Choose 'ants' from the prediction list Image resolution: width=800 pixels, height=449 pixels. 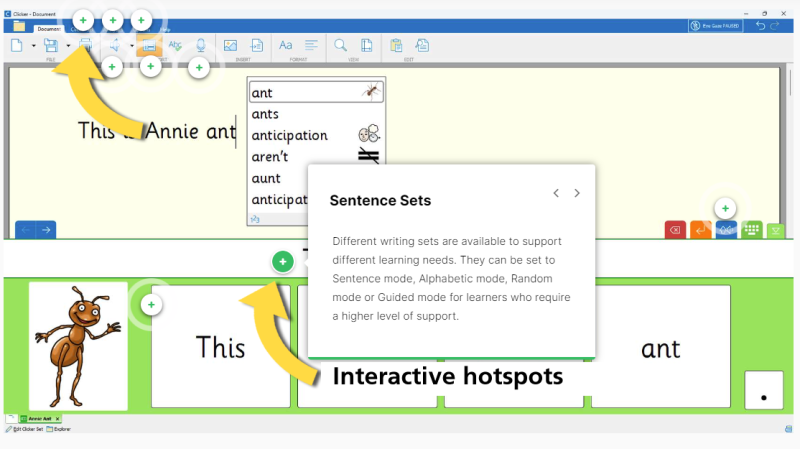click(x=316, y=114)
